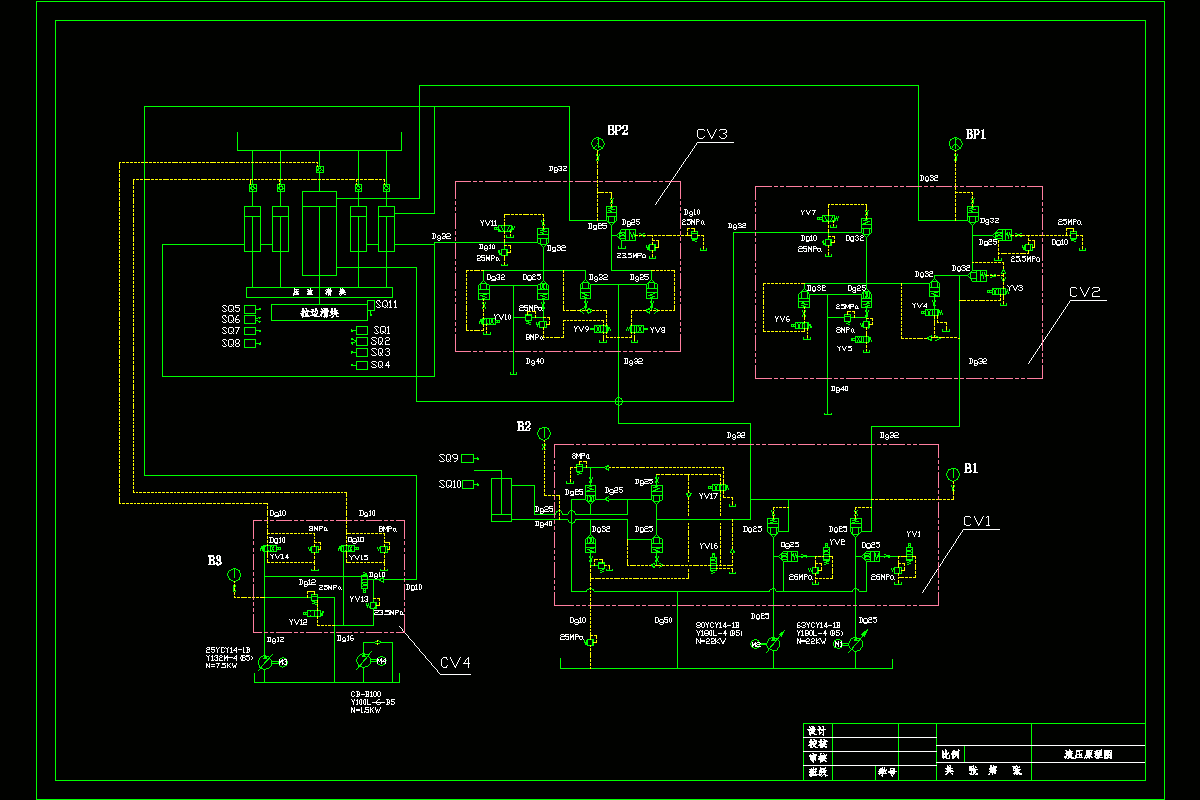Click the BP1 pressure gauge symbol

(956, 146)
